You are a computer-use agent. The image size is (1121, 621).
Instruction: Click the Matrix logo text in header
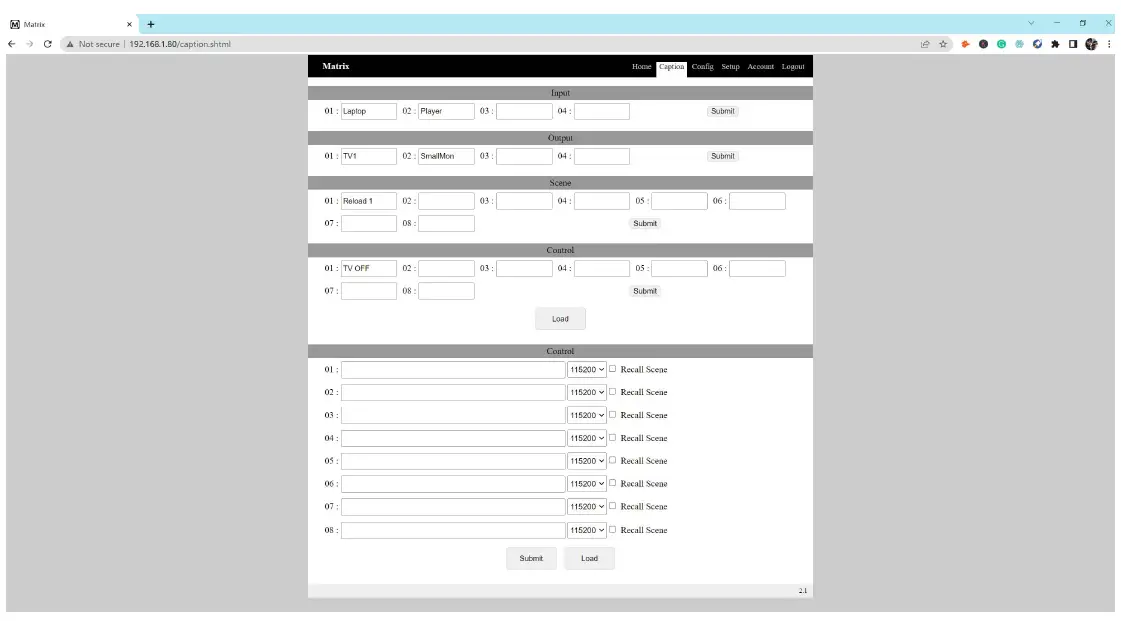336,66
